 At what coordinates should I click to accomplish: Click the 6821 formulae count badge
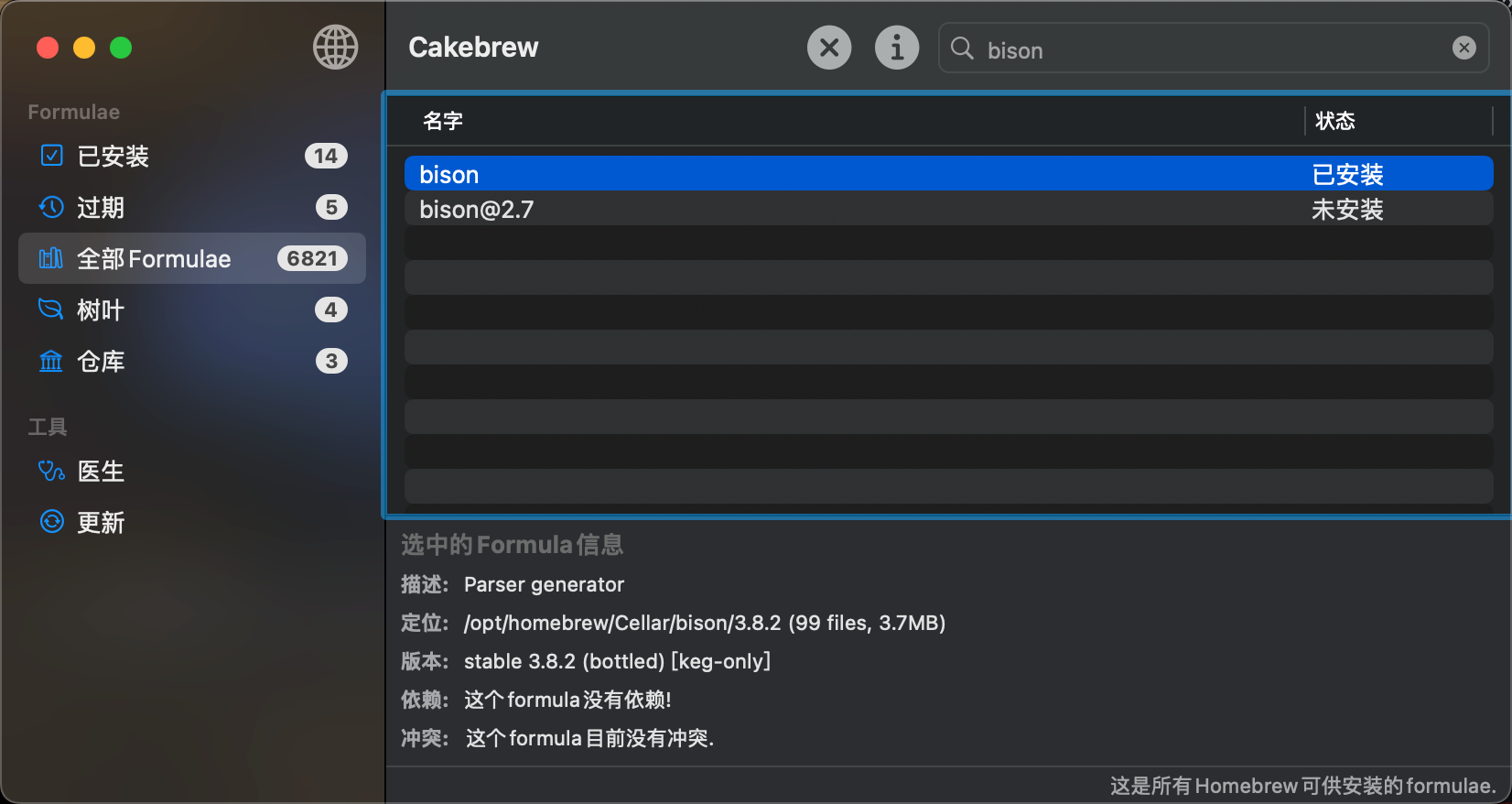click(x=312, y=258)
